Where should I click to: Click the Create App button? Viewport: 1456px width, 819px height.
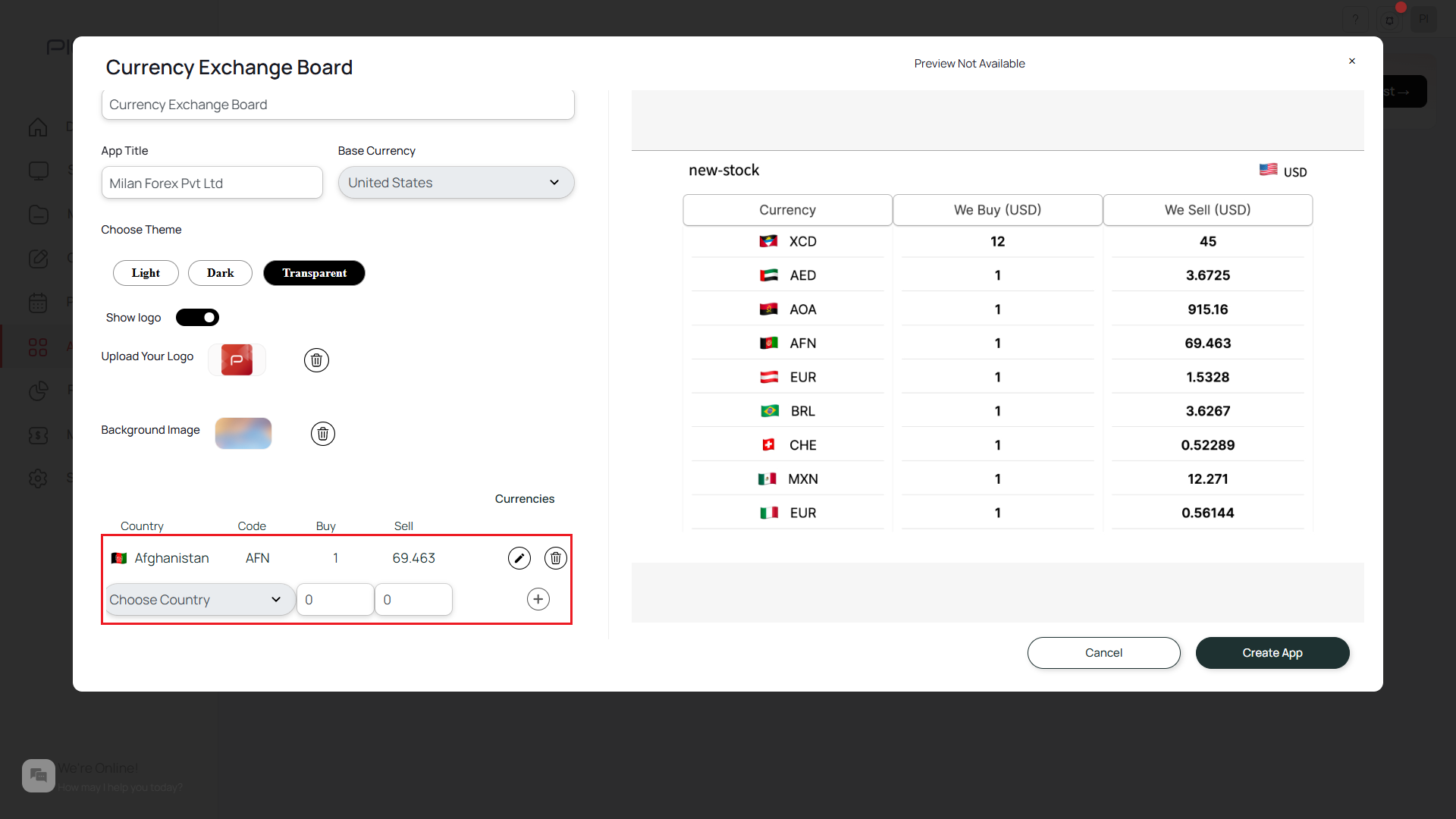[x=1272, y=653]
